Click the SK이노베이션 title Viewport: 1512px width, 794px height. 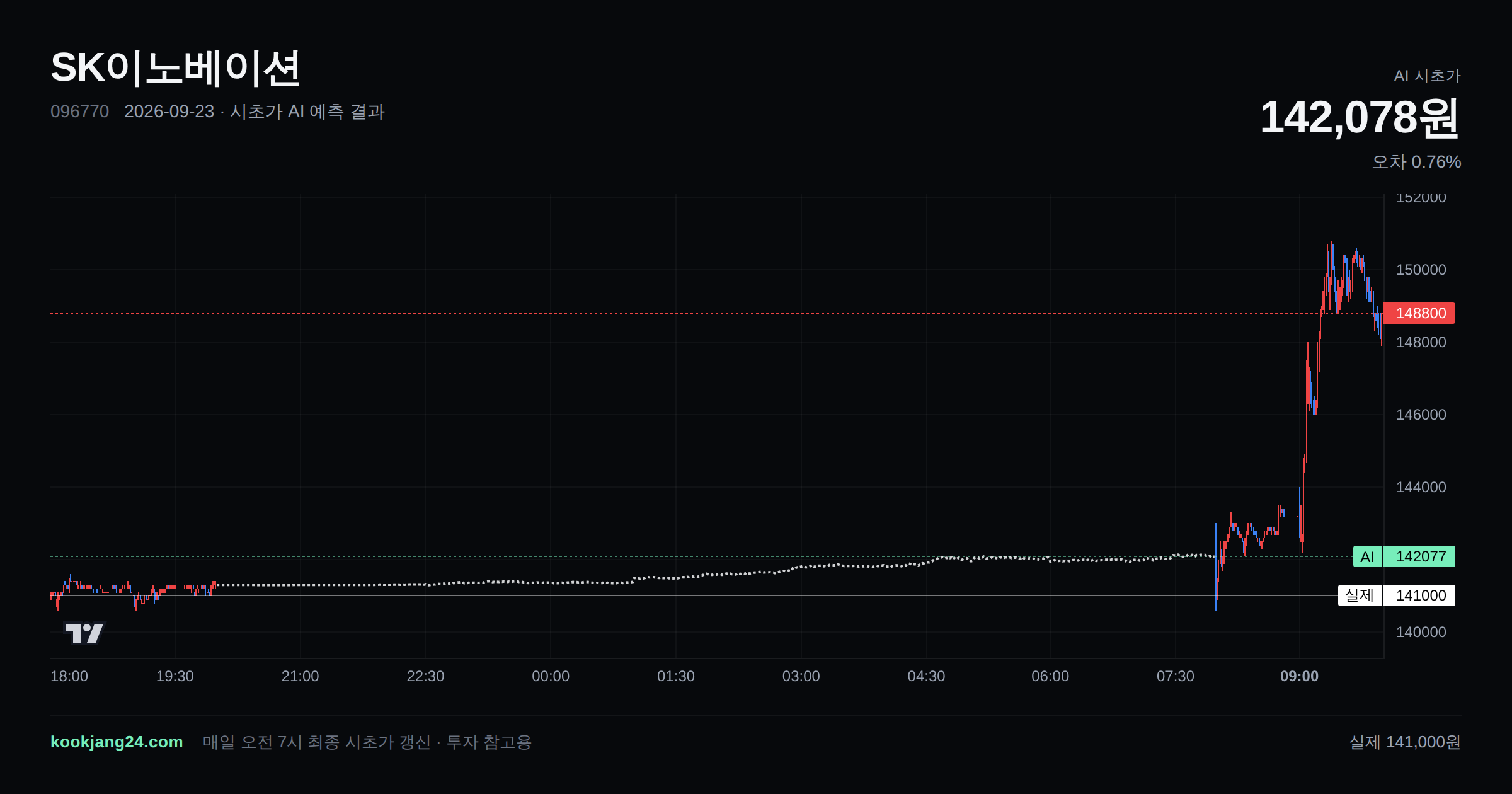click(175, 68)
